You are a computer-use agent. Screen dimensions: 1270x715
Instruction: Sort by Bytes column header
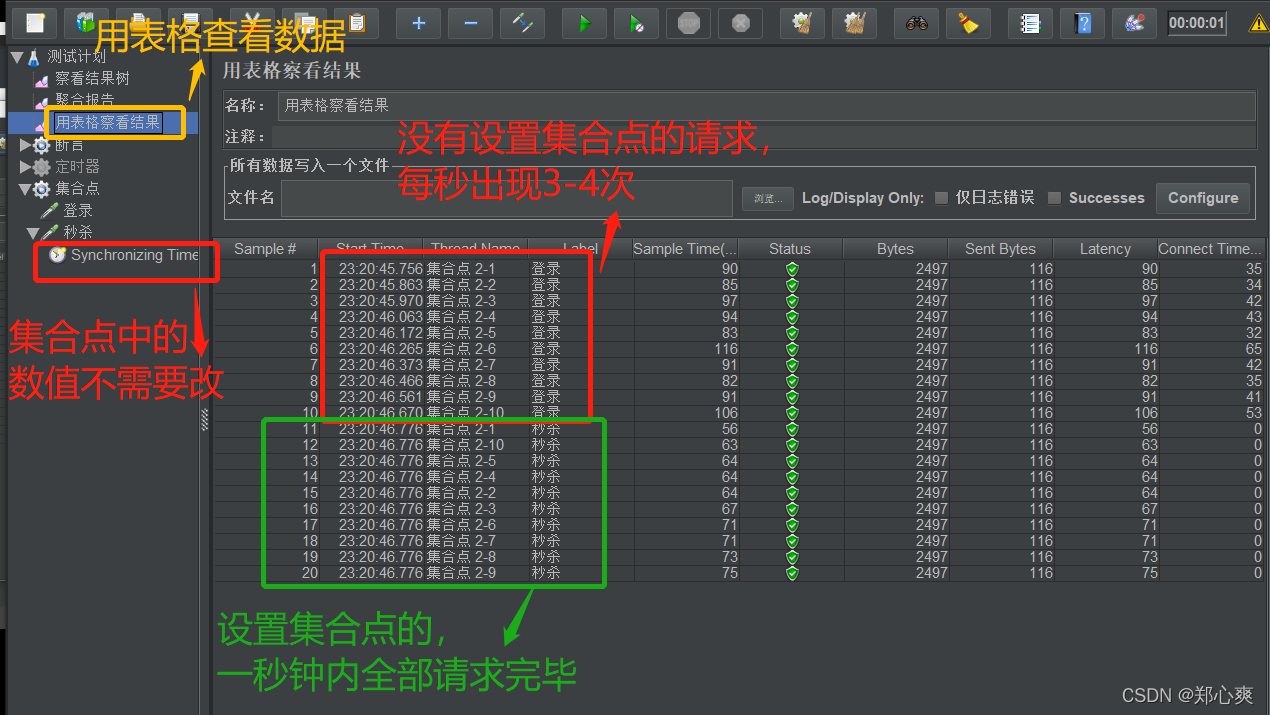click(895, 249)
